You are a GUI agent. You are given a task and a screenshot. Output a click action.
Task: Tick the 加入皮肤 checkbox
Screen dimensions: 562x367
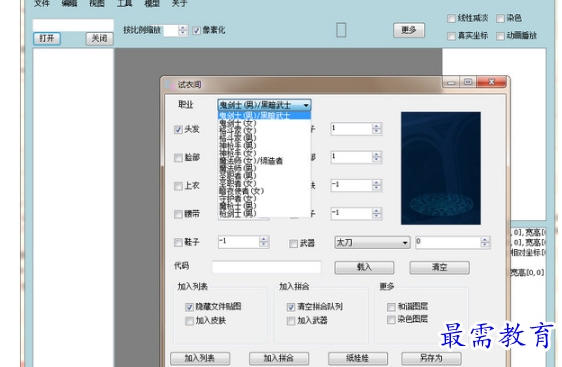[189, 321]
